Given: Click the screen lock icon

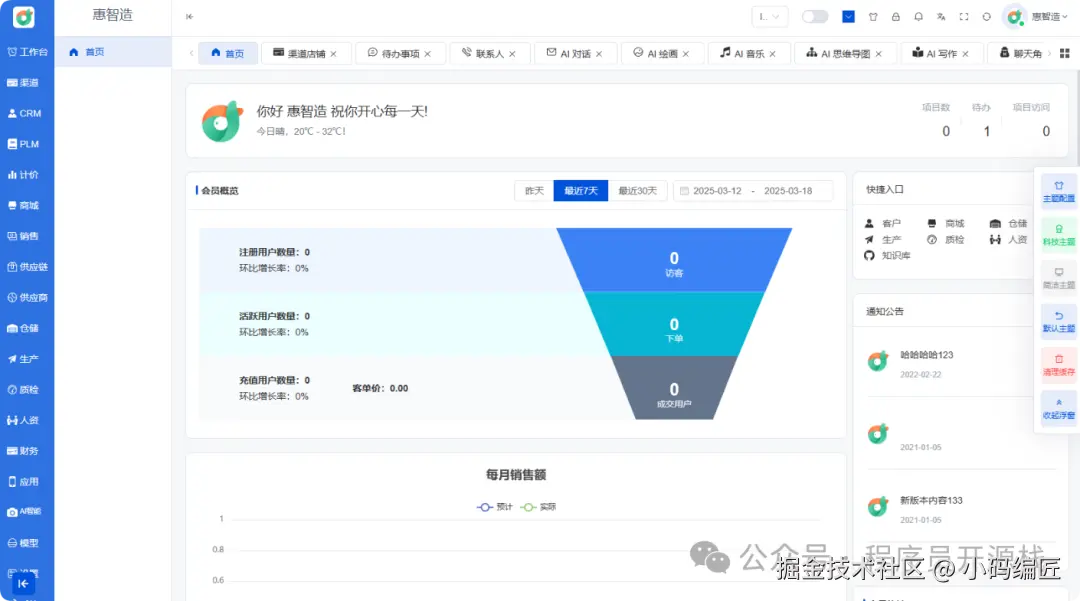Looking at the screenshot, I should (x=896, y=16).
